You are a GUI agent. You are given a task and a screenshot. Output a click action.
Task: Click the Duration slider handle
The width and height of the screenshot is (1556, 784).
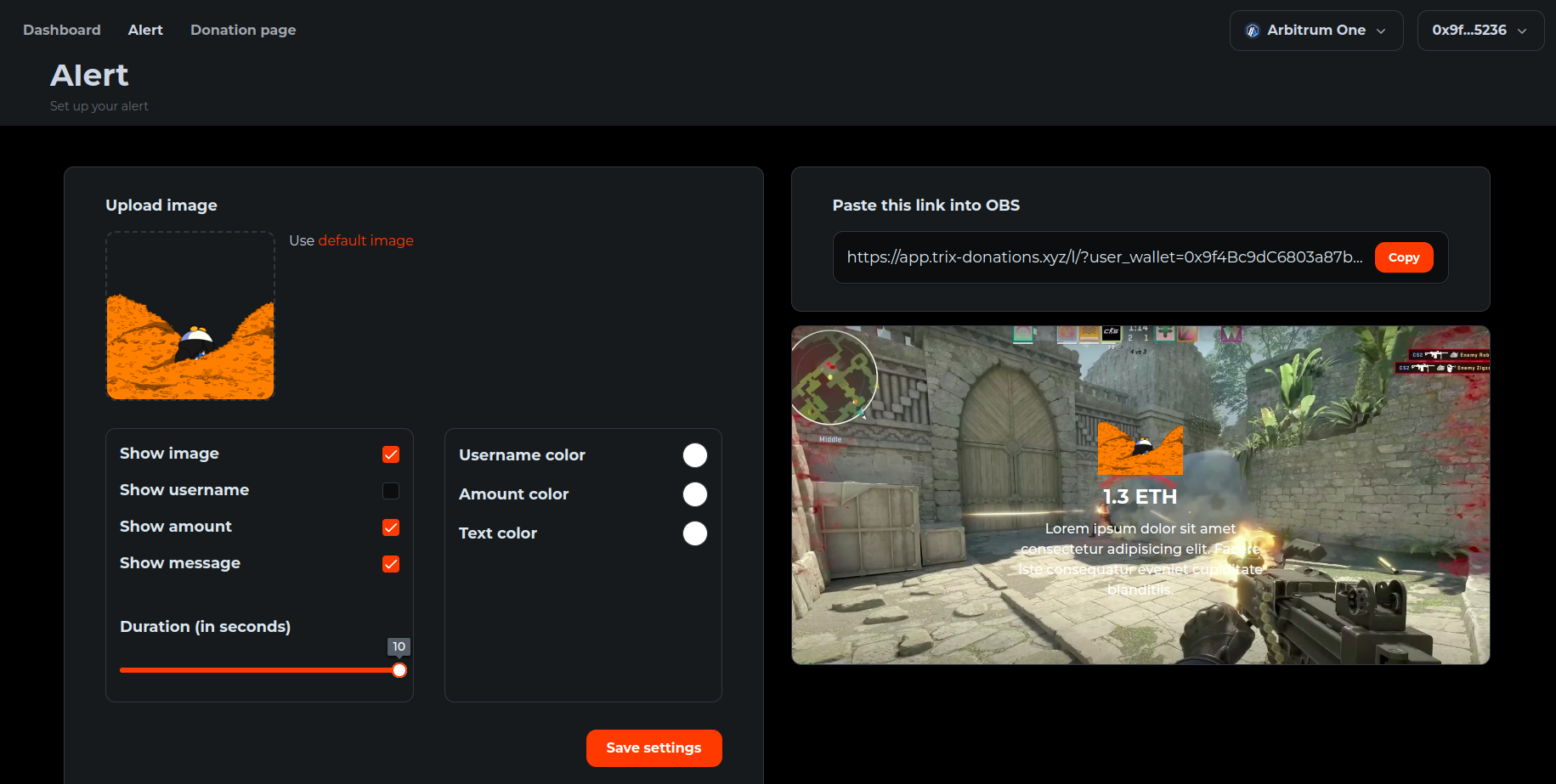pyautogui.click(x=399, y=670)
